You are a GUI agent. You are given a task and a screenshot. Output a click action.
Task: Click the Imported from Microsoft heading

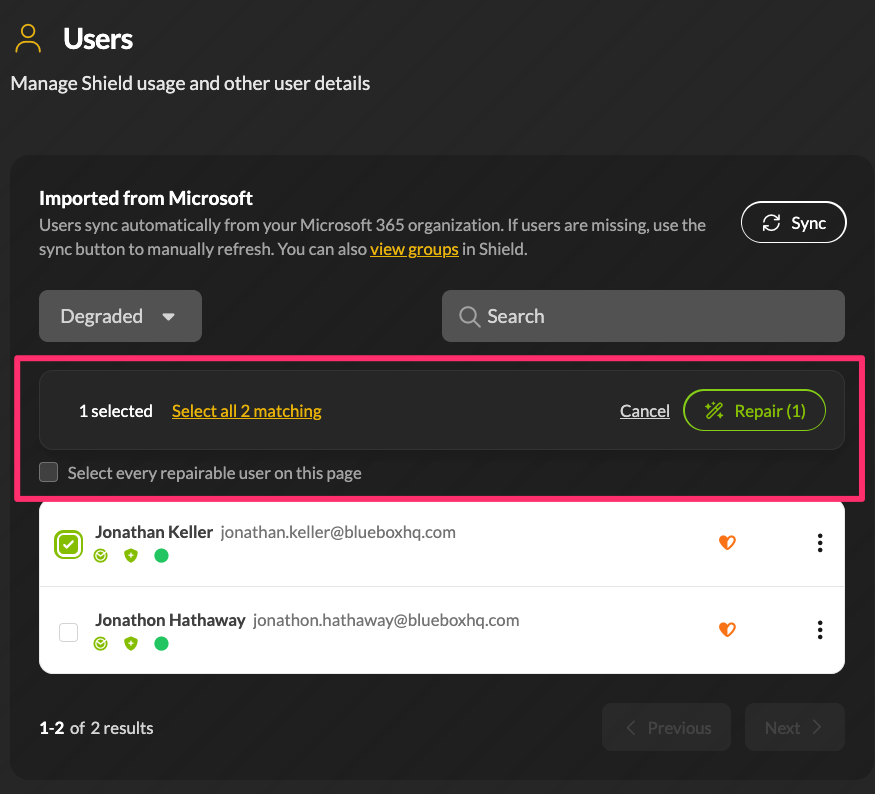tap(146, 198)
